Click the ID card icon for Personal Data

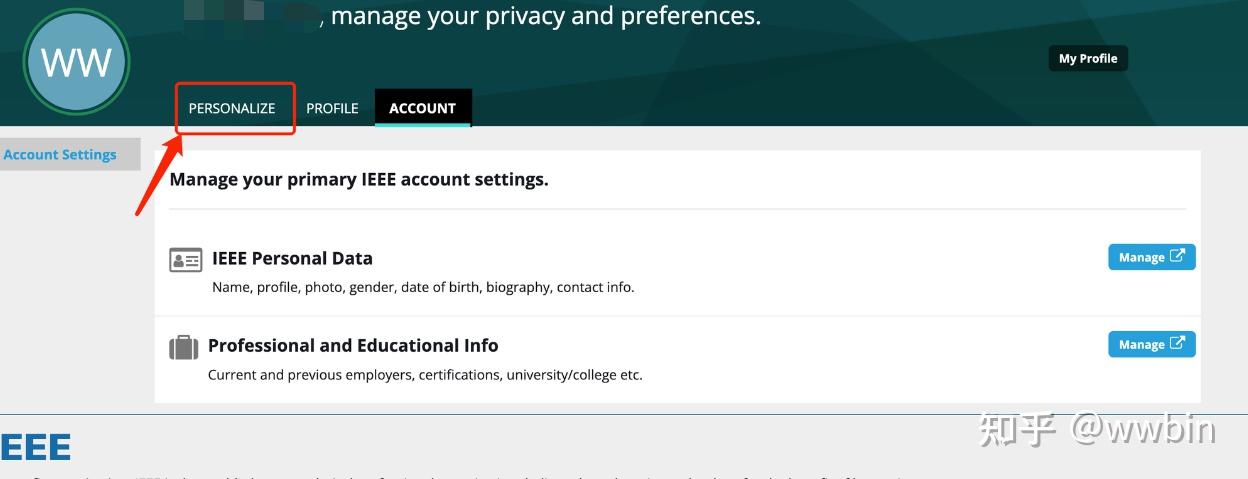point(185,260)
